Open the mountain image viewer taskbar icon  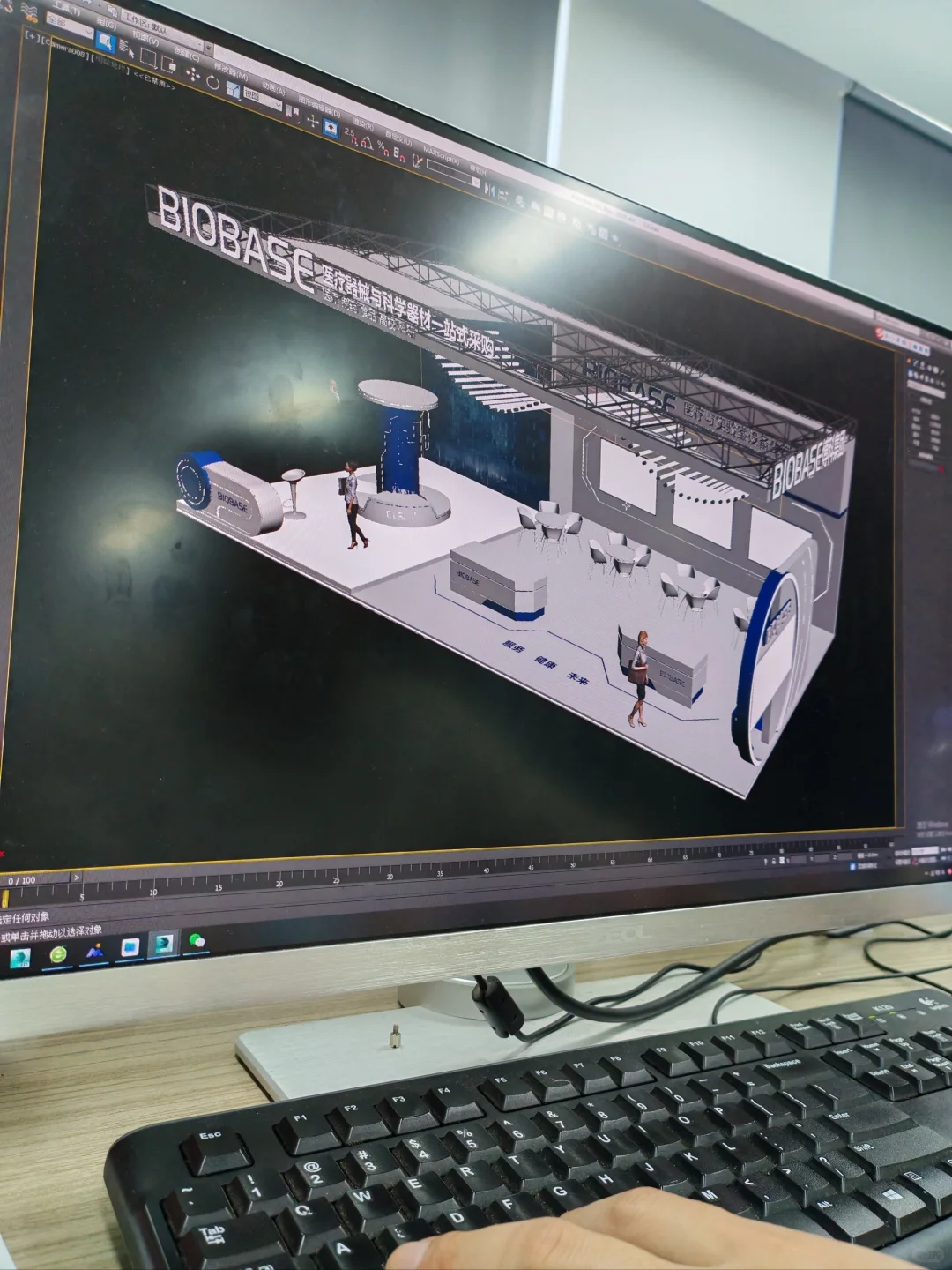pyautogui.click(x=94, y=952)
